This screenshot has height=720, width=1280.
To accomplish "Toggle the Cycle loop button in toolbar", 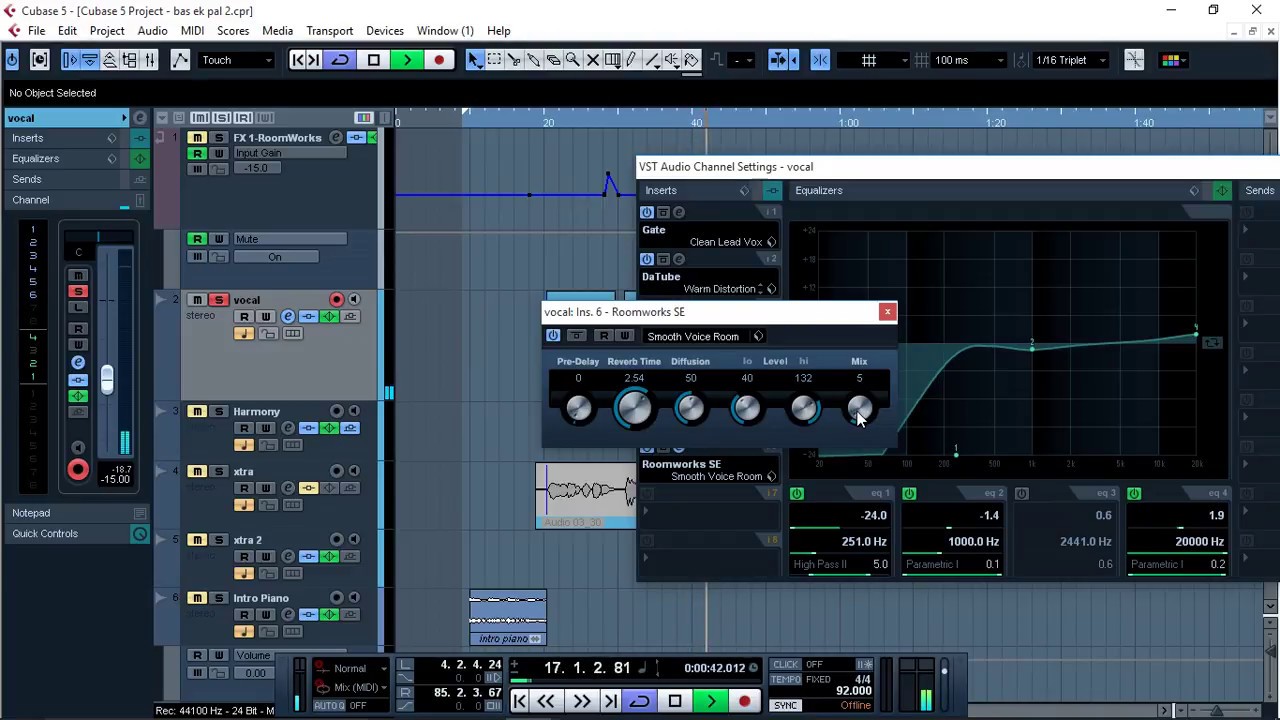I will [340, 60].
